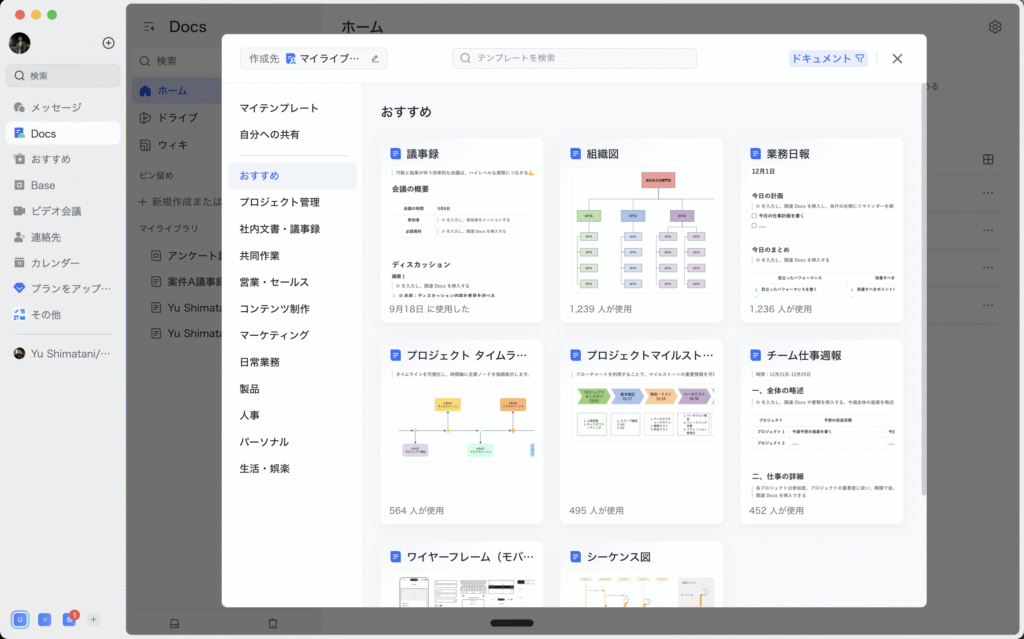Click the trash icon at the bottom
This screenshot has height=639, width=1024.
pyautogui.click(x=272, y=623)
